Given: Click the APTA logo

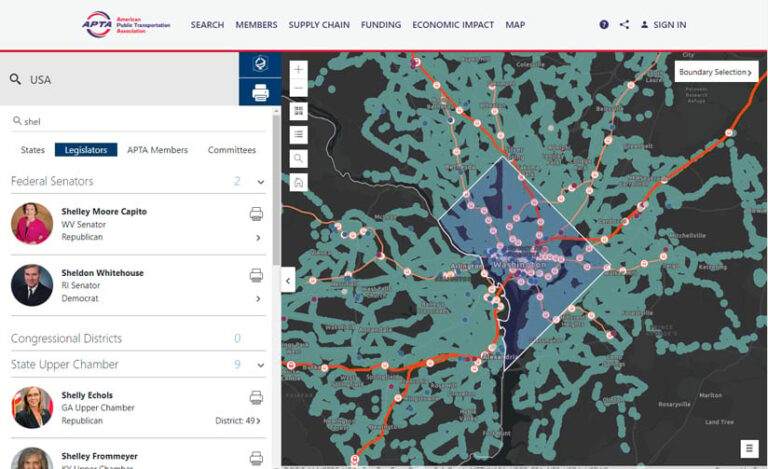Looking at the screenshot, I should pos(126,24).
